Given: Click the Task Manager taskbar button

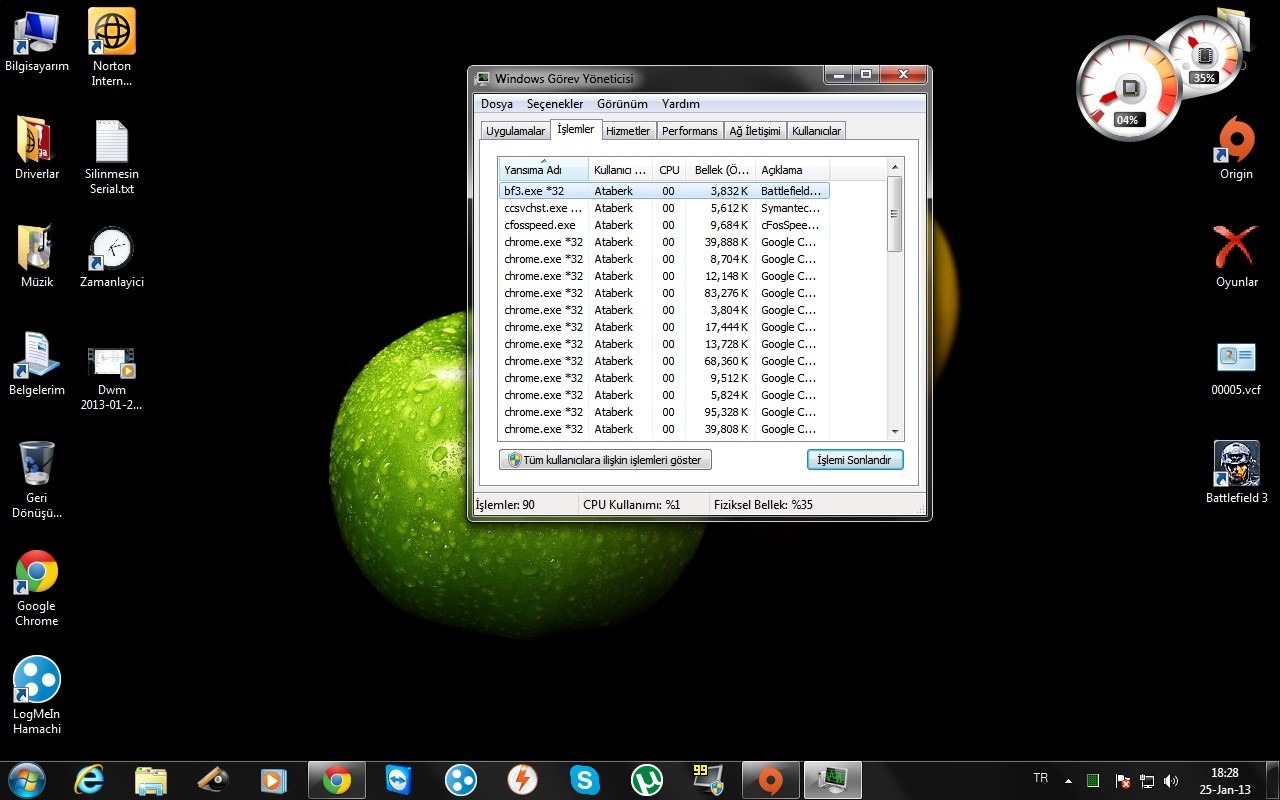Looking at the screenshot, I should 832,780.
